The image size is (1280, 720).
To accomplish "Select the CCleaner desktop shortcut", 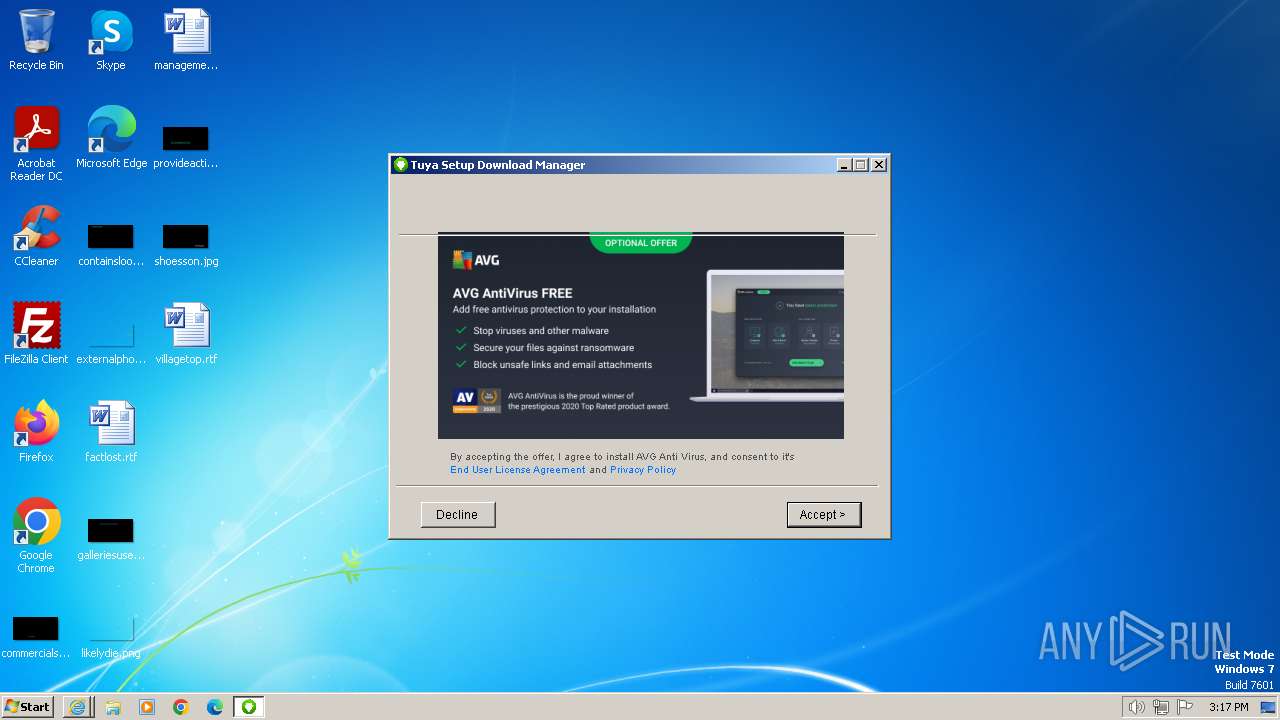I will point(36,236).
